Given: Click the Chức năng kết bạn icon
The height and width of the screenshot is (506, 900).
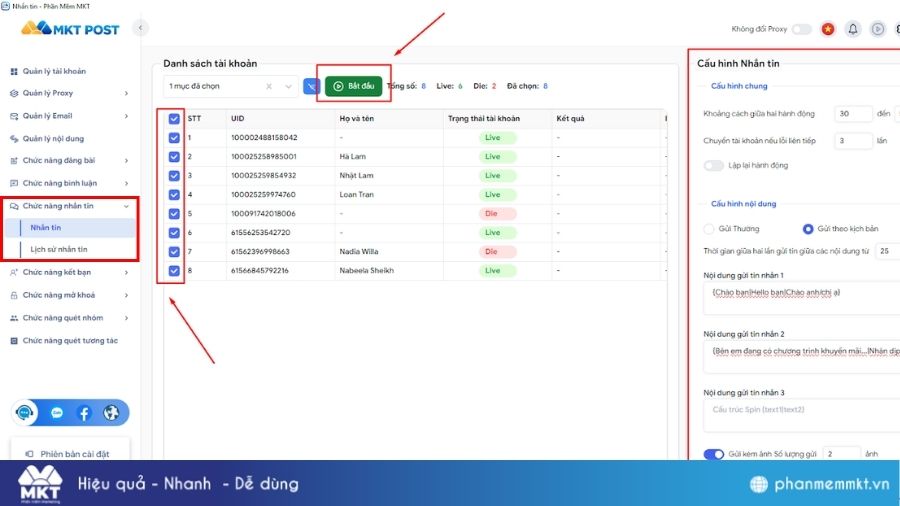Looking at the screenshot, I should coord(14,273).
